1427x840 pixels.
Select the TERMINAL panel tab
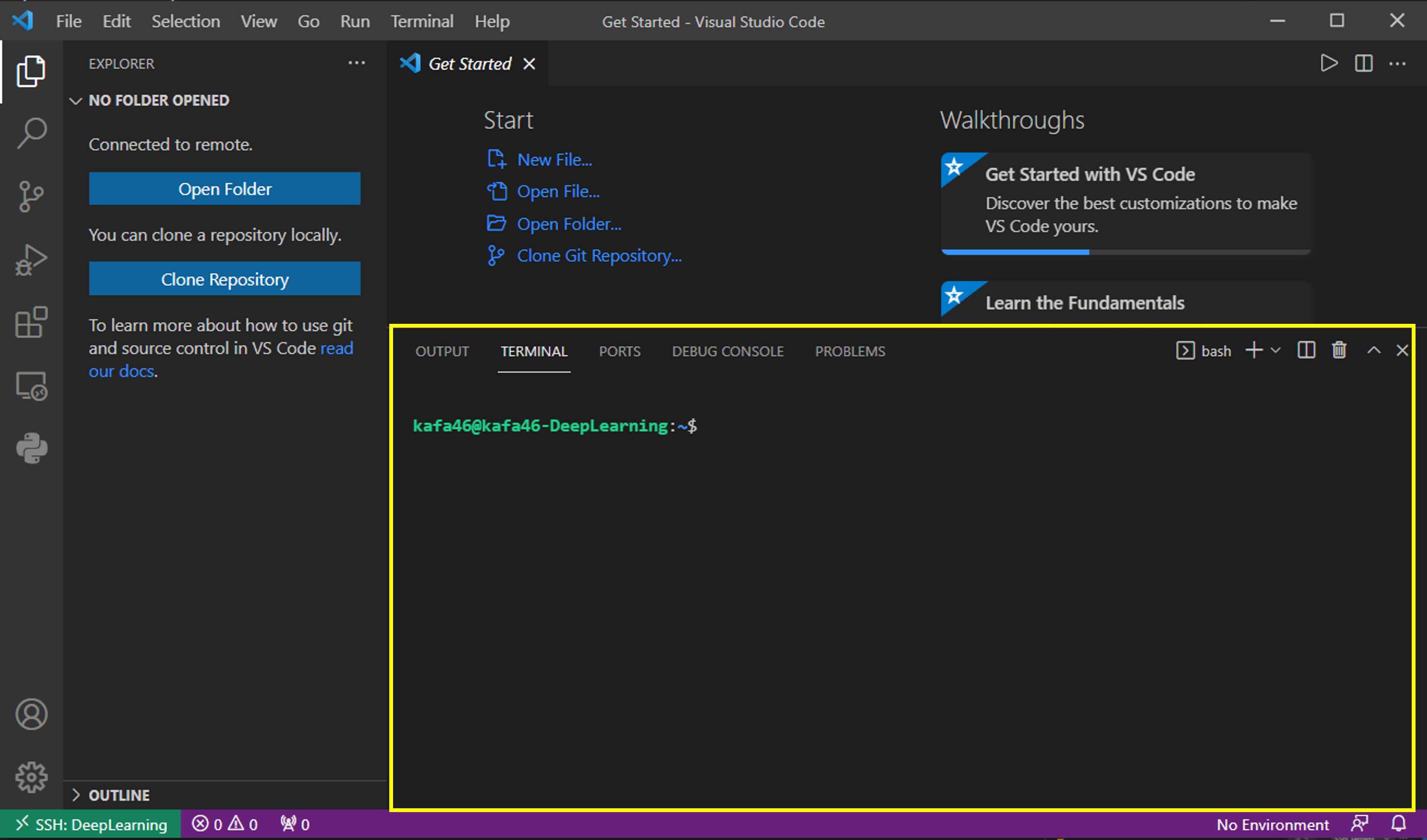pyautogui.click(x=534, y=351)
